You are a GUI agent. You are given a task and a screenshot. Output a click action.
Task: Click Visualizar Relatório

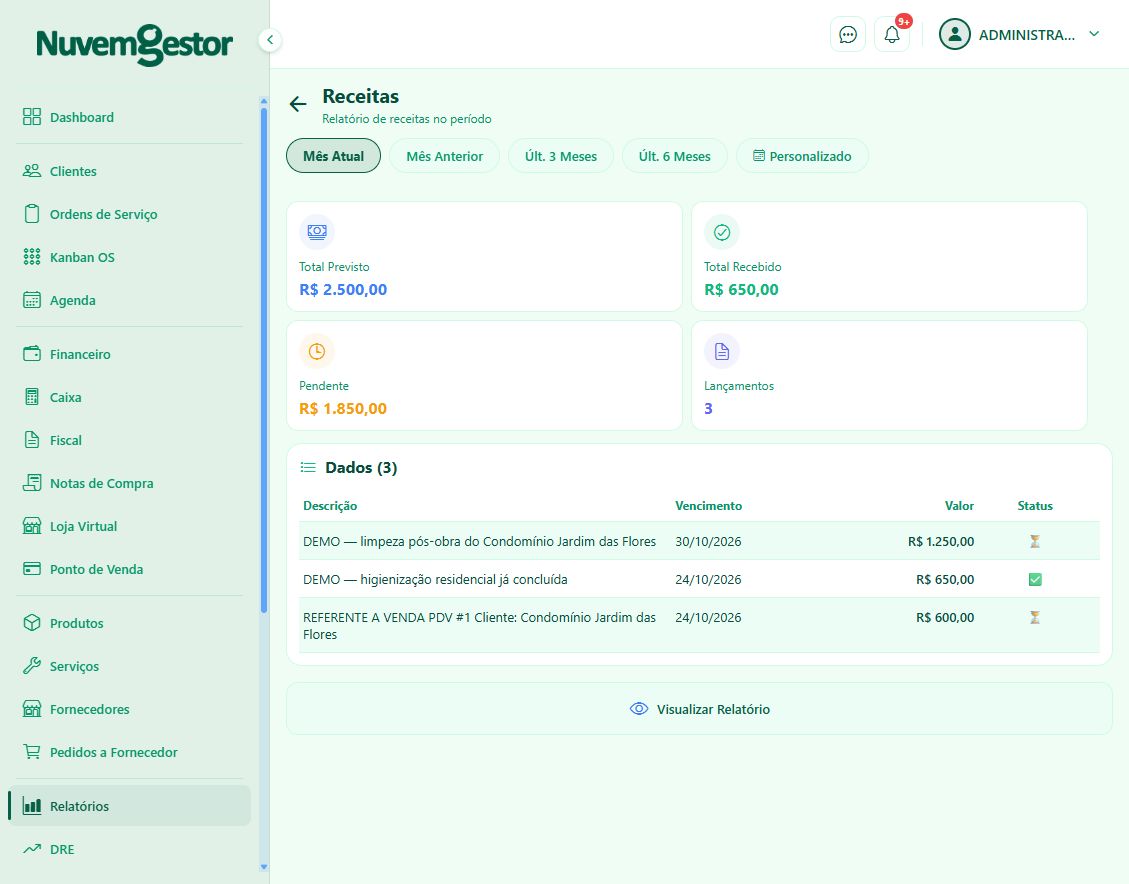[699, 709]
